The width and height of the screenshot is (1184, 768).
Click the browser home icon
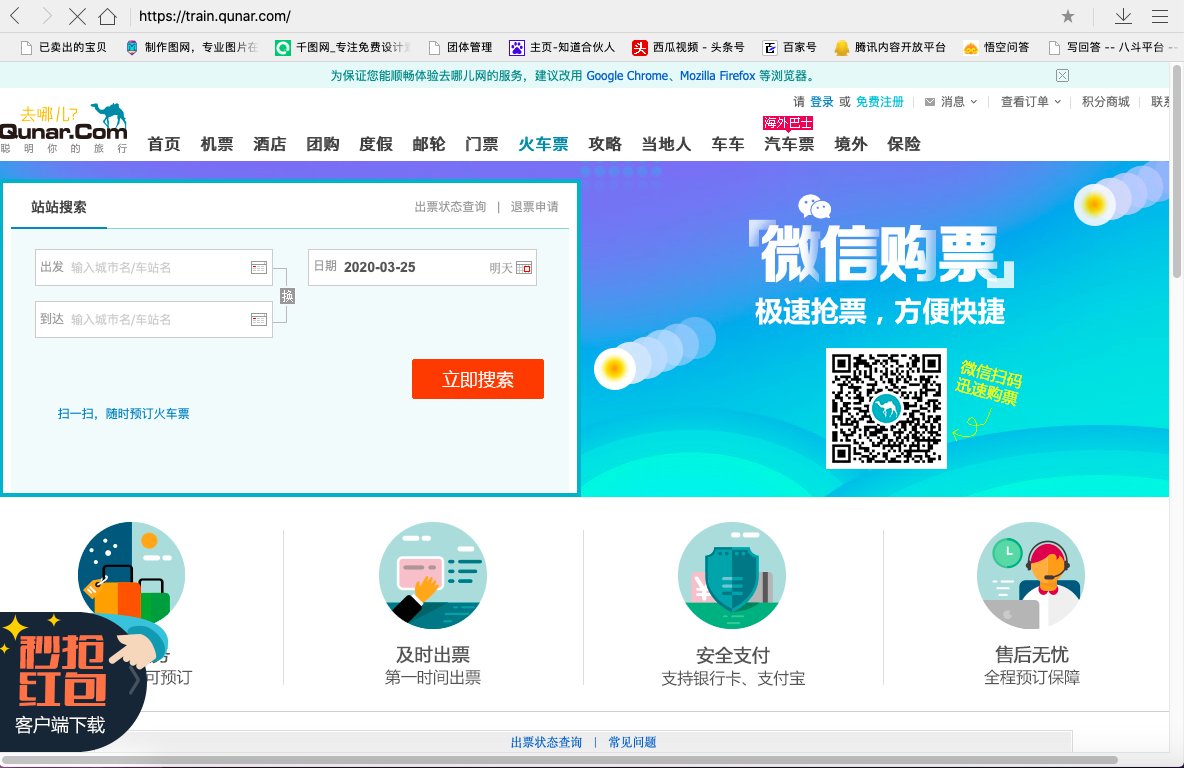tap(108, 16)
